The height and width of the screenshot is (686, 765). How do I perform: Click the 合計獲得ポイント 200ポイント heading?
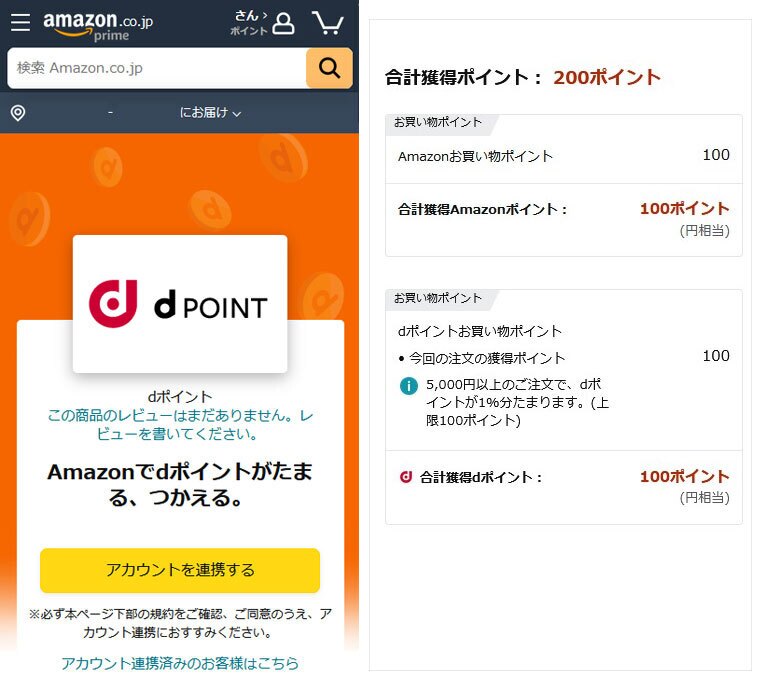pyautogui.click(x=523, y=77)
